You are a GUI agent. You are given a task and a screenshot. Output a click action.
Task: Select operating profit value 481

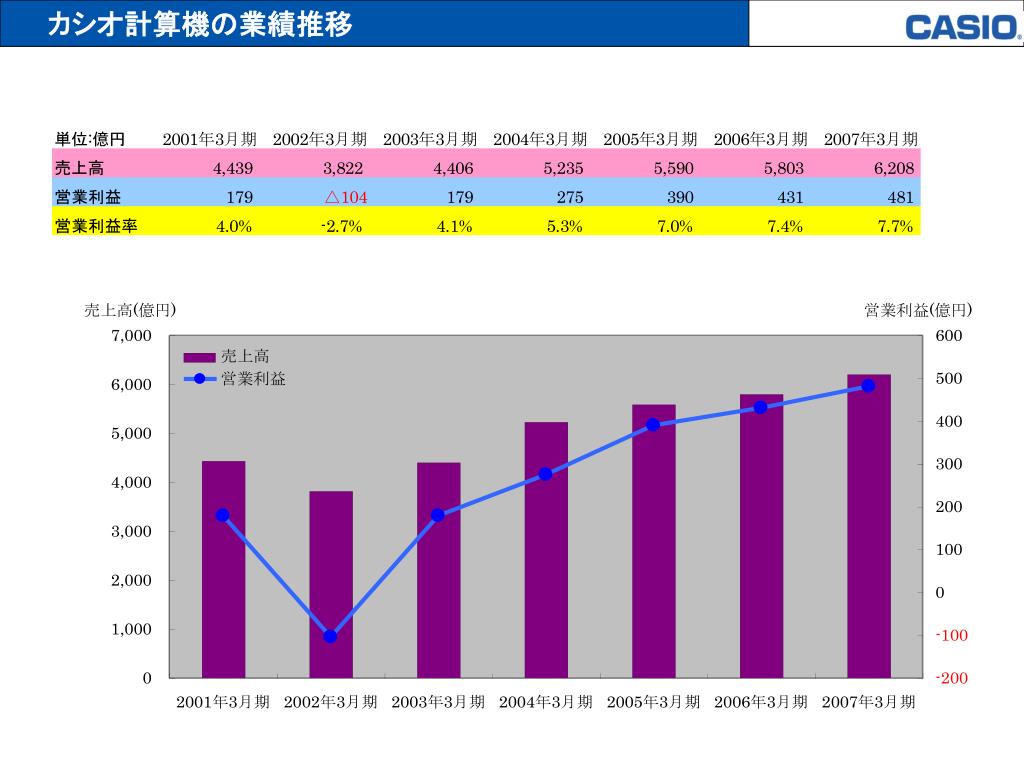click(x=901, y=197)
